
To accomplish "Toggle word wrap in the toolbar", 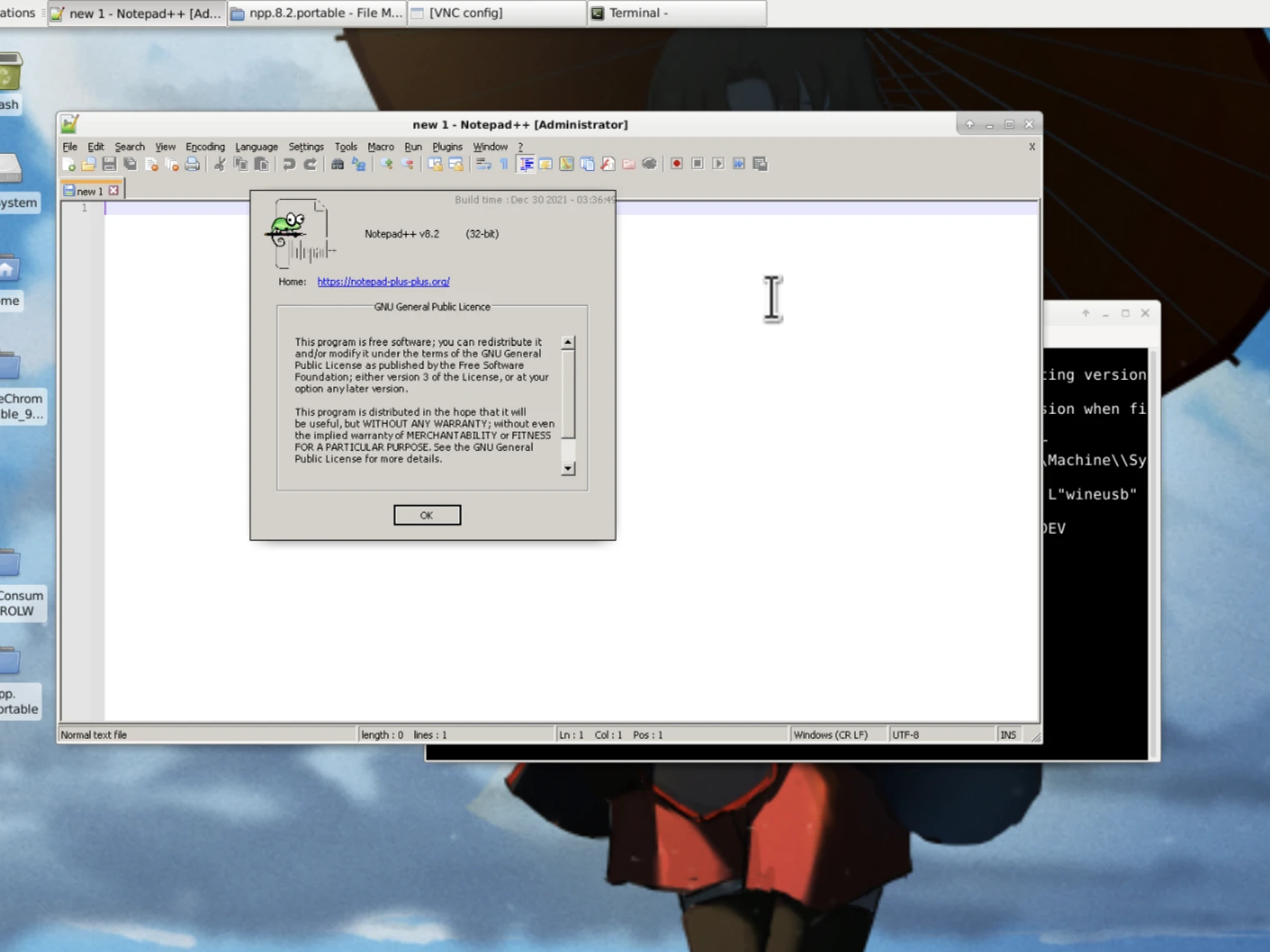I will tap(483, 164).
